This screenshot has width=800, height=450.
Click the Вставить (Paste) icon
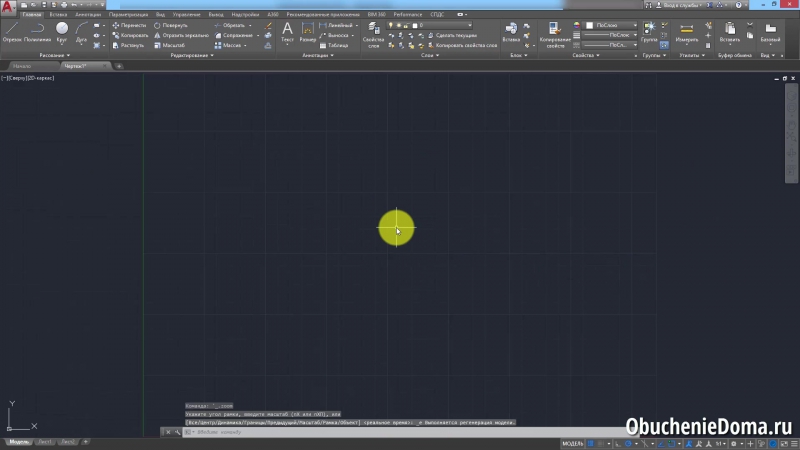click(x=730, y=32)
